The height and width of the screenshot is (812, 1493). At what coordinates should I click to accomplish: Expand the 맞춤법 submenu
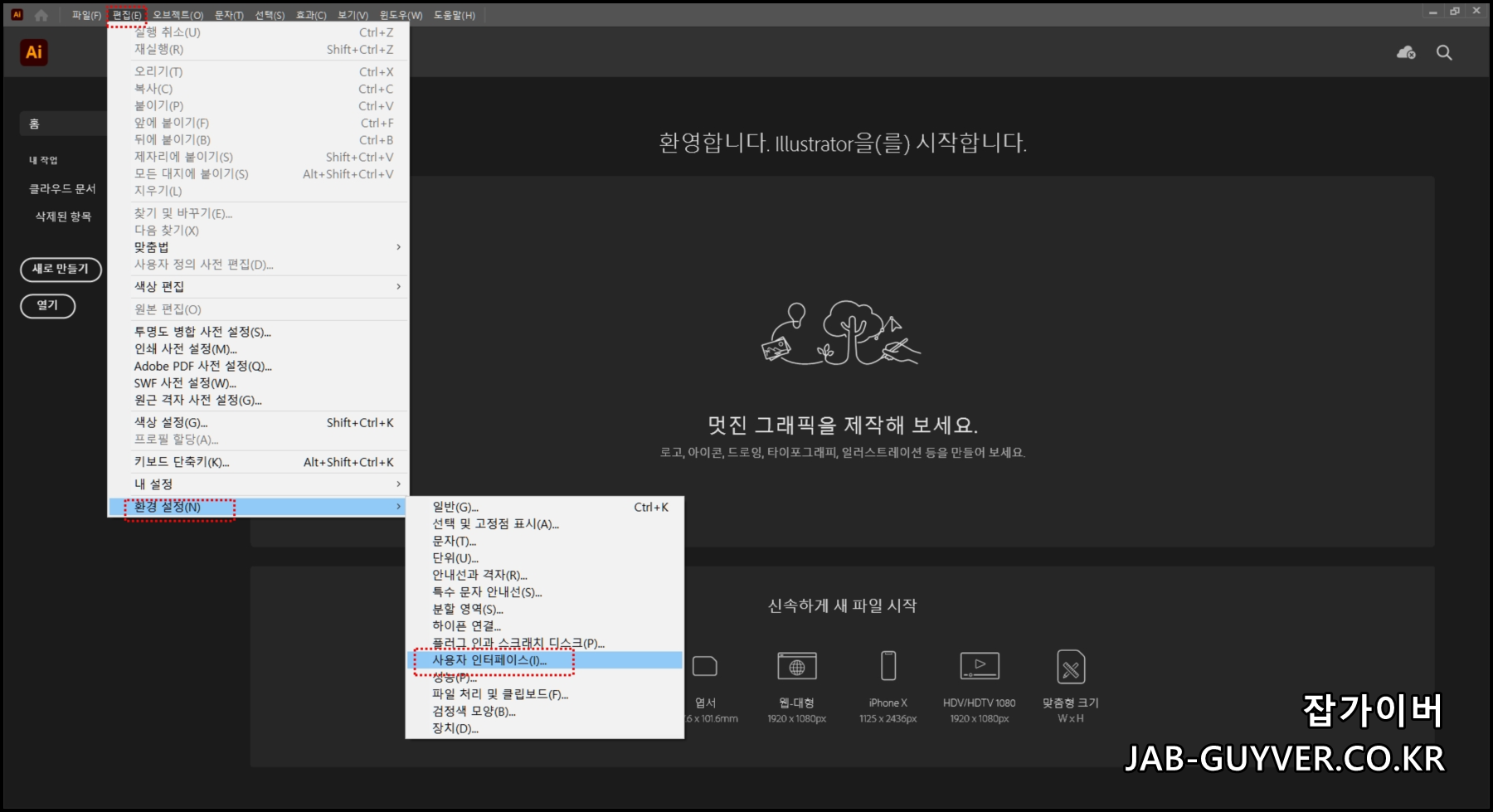coord(258,247)
